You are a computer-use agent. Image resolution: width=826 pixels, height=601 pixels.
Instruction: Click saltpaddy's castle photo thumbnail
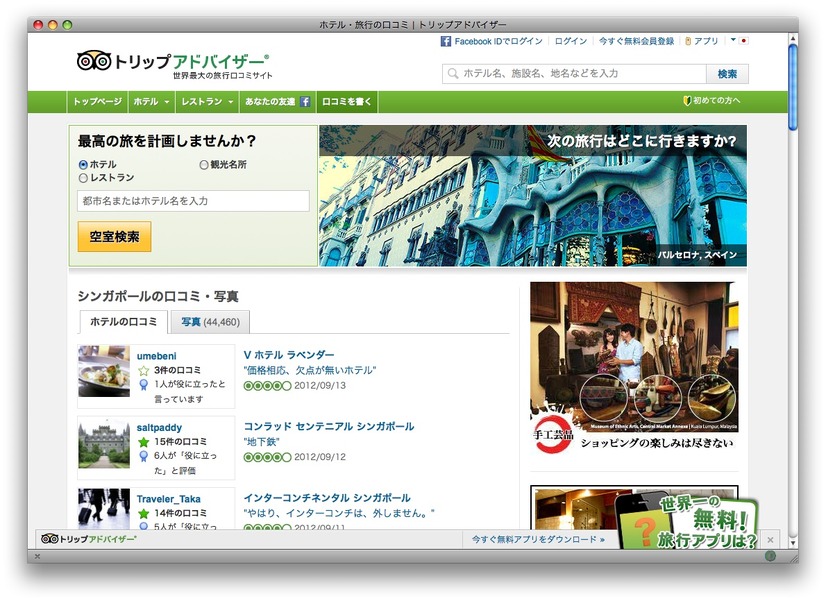tap(104, 443)
